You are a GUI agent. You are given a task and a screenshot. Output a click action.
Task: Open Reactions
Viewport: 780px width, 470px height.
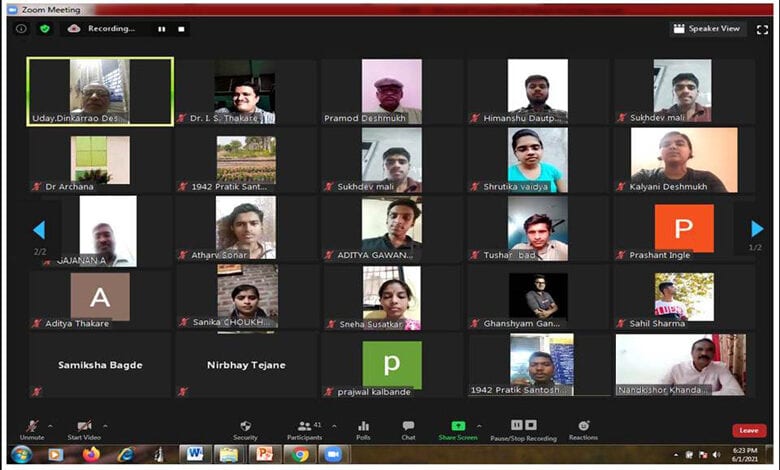[x=584, y=430]
